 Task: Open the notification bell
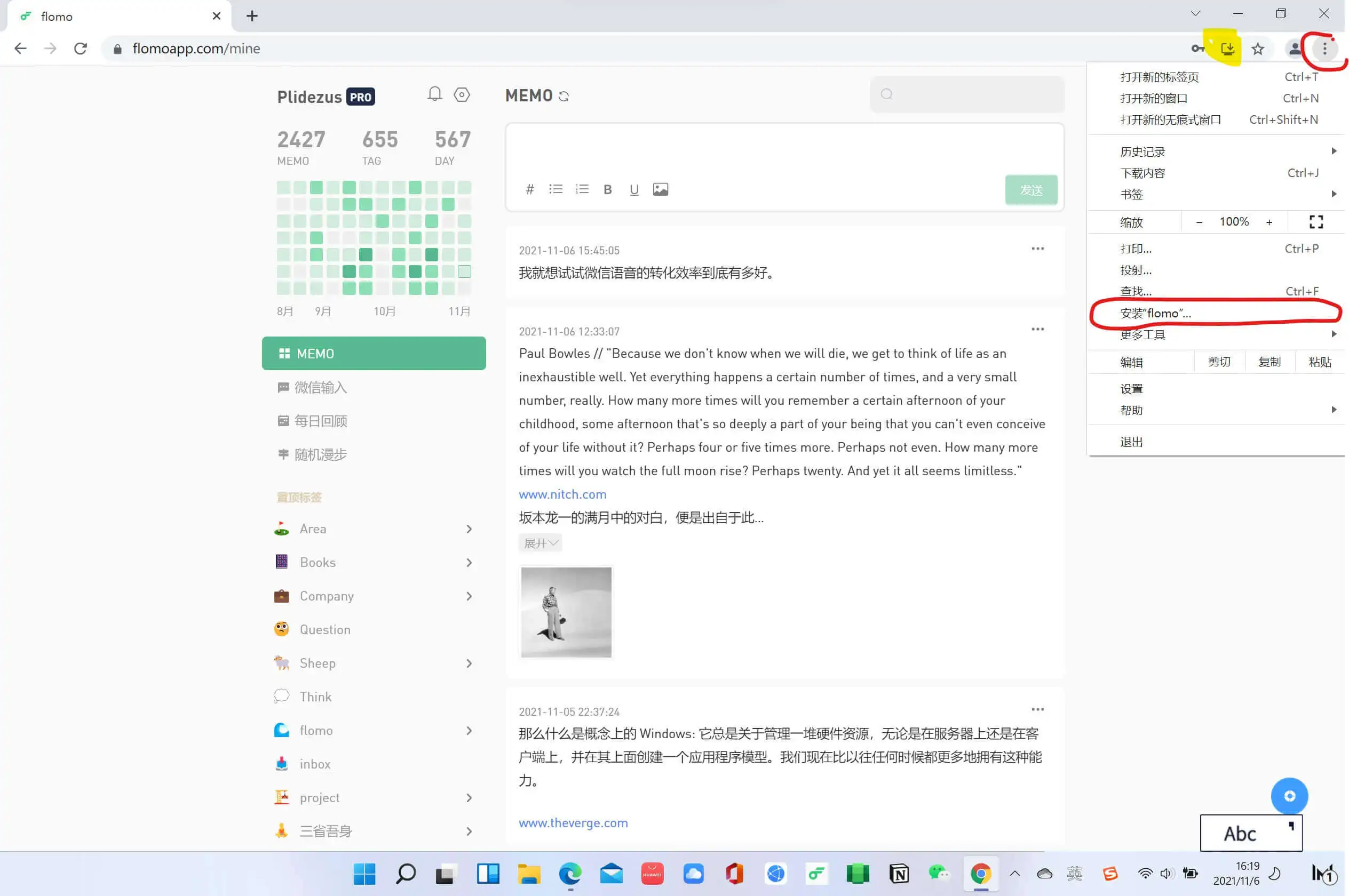coord(434,94)
